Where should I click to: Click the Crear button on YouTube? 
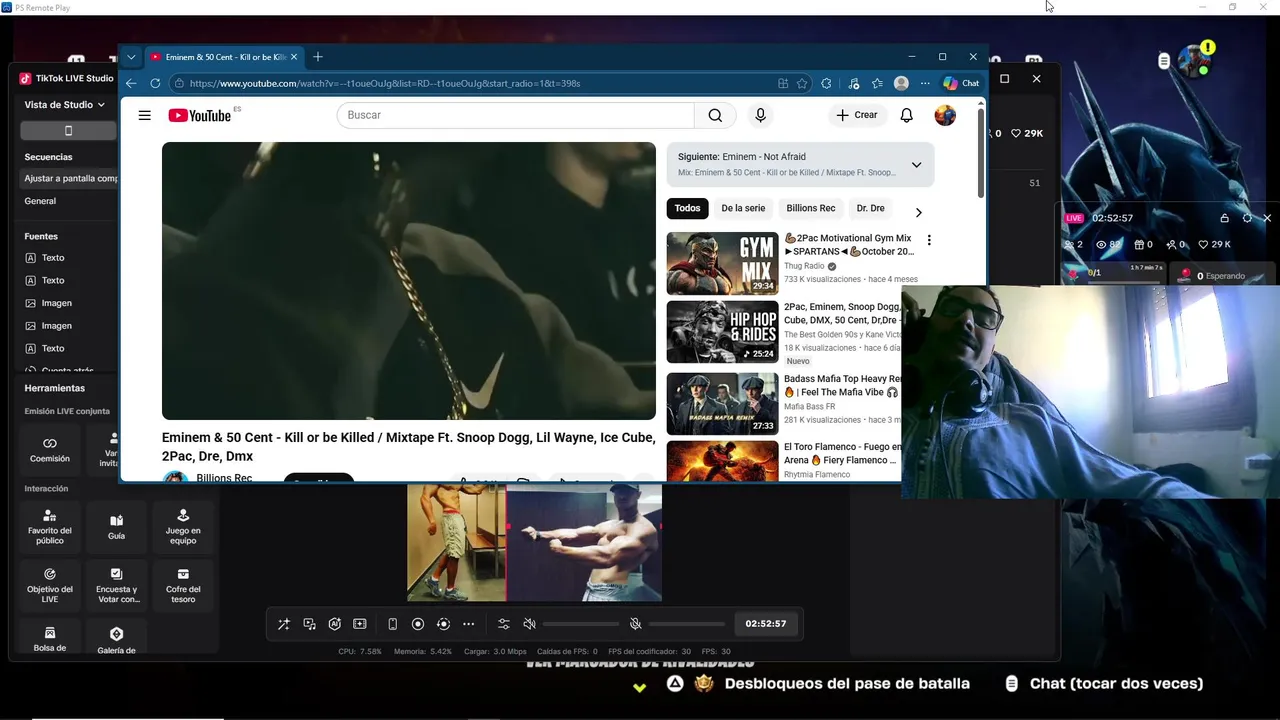pyautogui.click(x=857, y=115)
